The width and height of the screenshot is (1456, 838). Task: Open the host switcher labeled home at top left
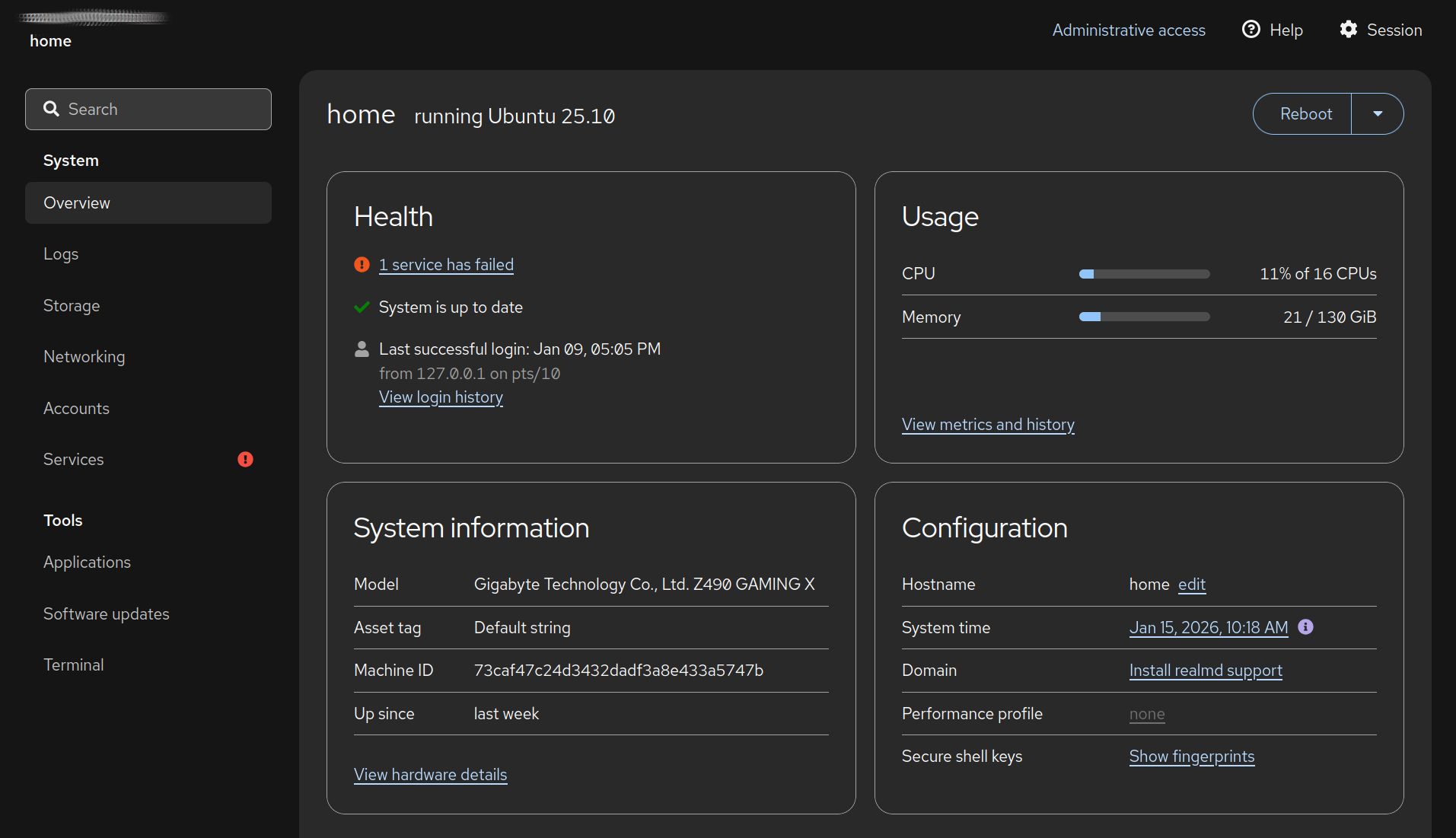(50, 41)
